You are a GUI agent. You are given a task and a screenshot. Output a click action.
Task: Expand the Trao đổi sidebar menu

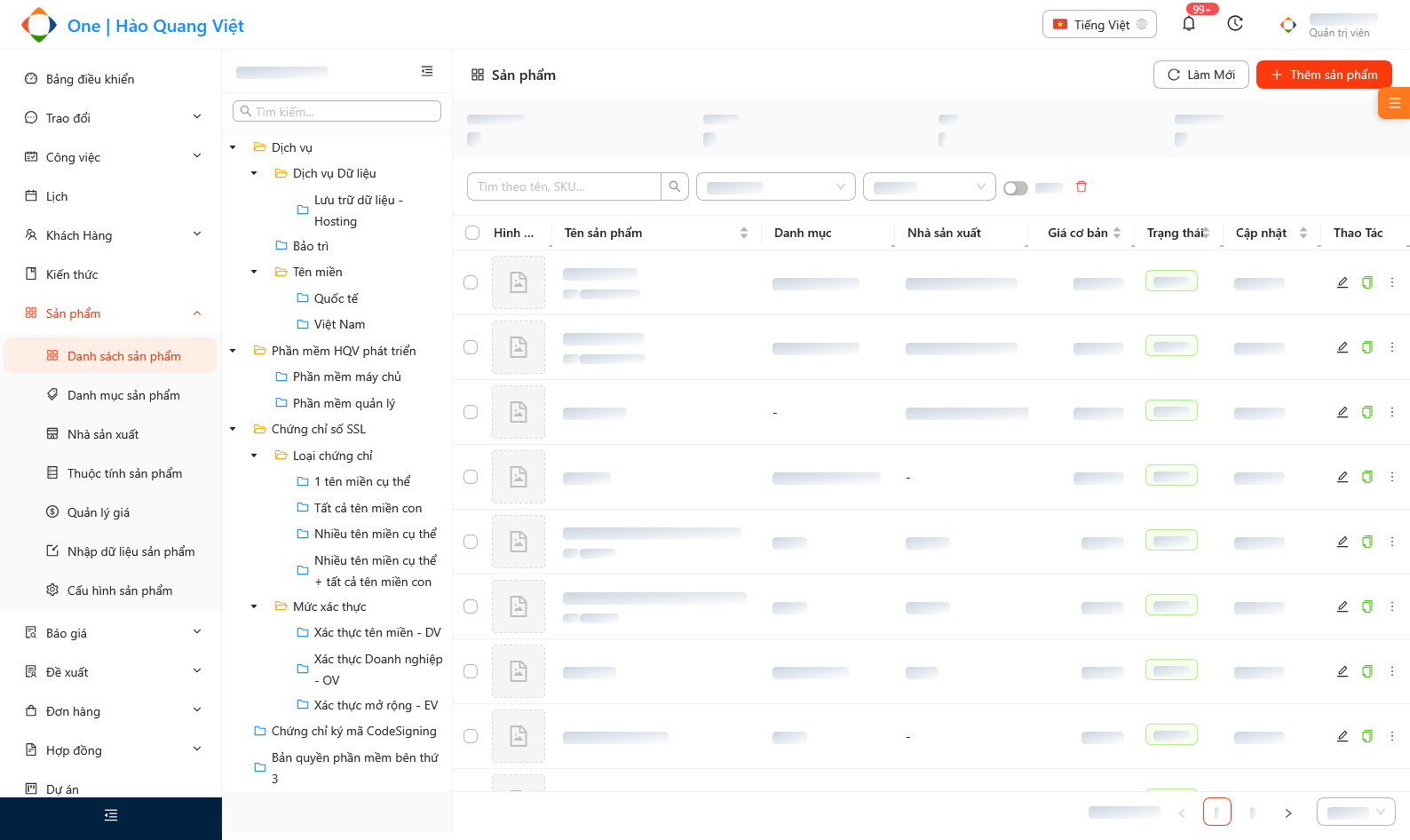[x=112, y=117]
